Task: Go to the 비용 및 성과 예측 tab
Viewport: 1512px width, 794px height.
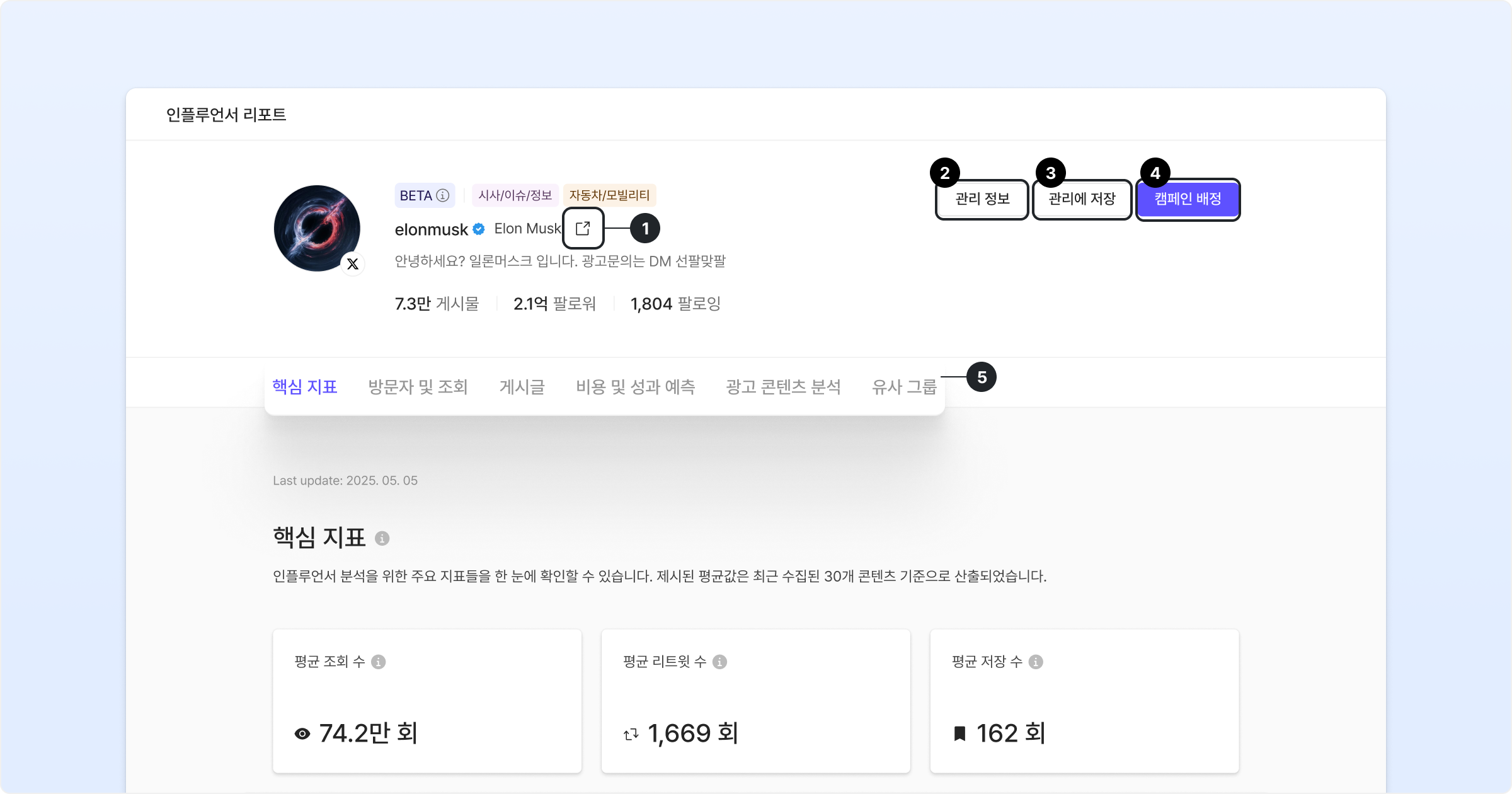Action: (635, 386)
